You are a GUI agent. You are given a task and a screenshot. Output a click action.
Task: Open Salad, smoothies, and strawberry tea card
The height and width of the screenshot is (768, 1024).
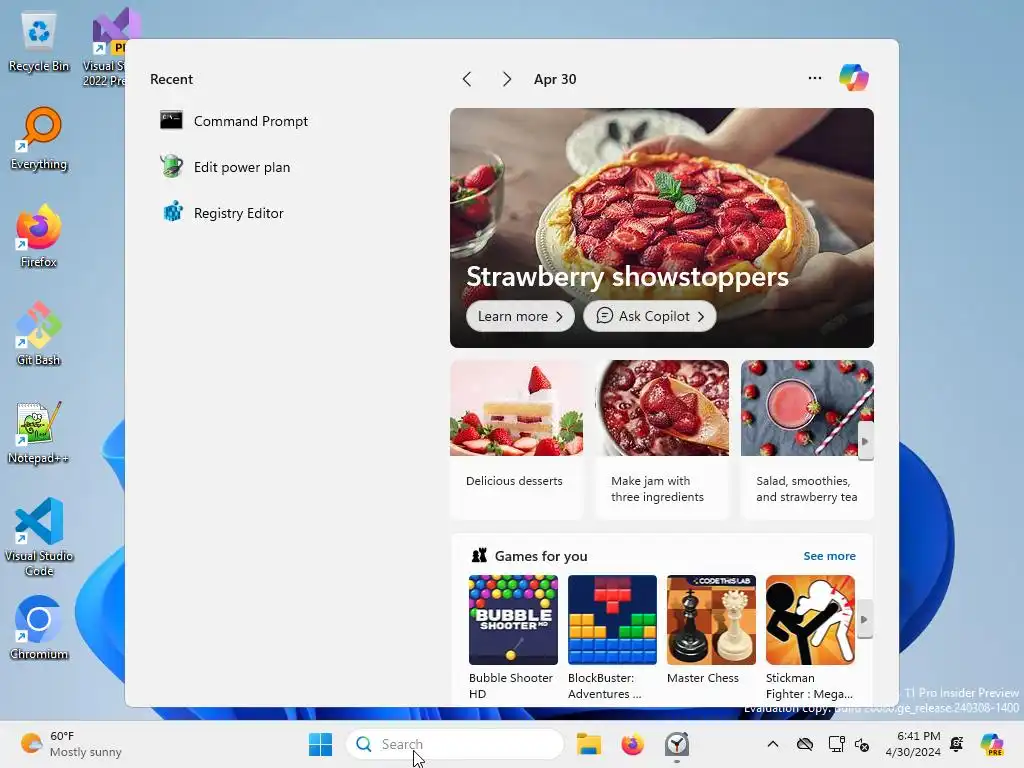click(807, 440)
